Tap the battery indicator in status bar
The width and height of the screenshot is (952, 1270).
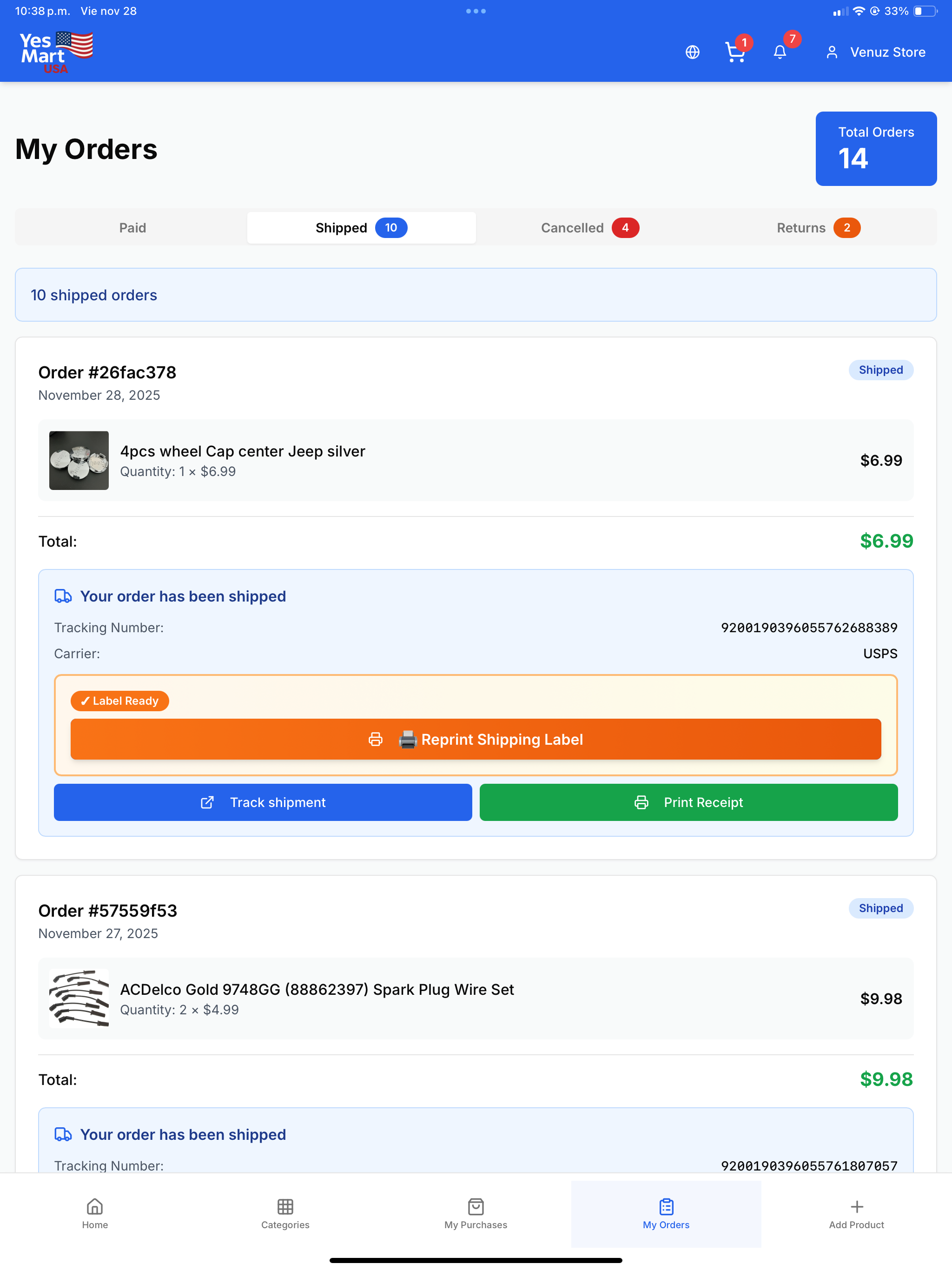tap(925, 12)
